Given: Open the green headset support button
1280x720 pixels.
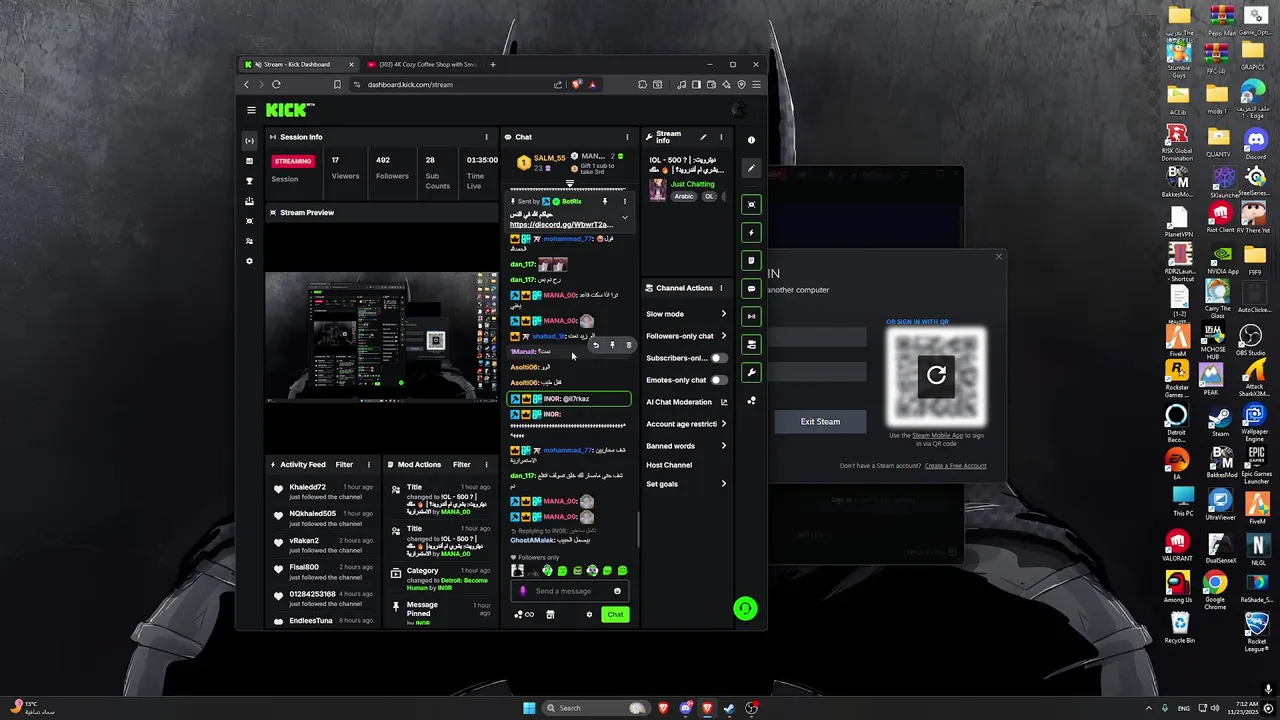Looking at the screenshot, I should coord(745,608).
